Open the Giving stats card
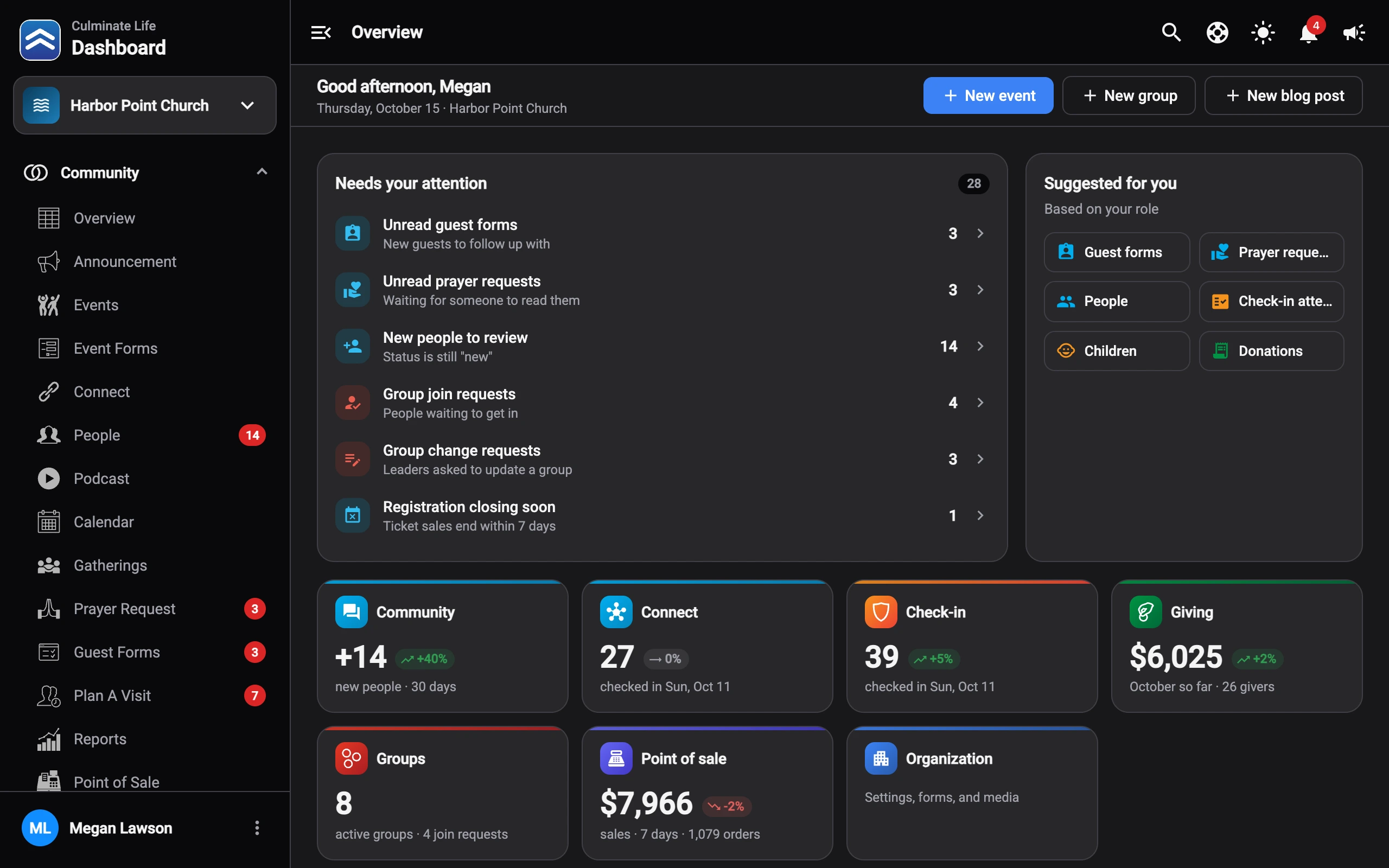The width and height of the screenshot is (1389, 868). [x=1237, y=646]
